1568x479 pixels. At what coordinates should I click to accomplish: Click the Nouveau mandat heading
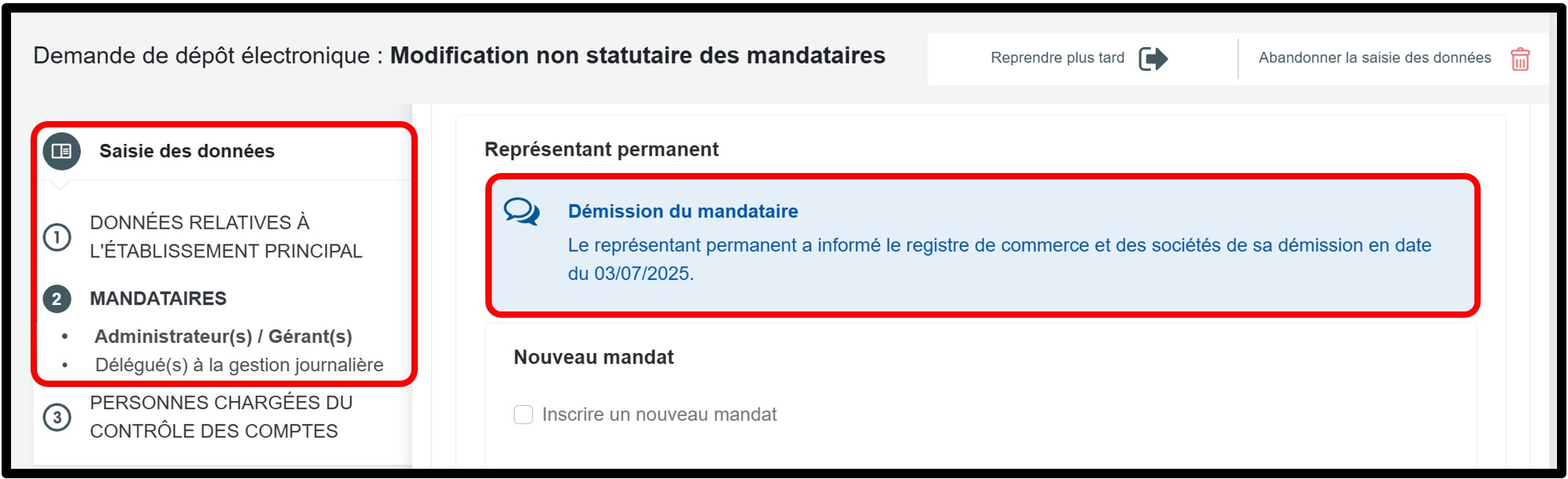(x=593, y=358)
